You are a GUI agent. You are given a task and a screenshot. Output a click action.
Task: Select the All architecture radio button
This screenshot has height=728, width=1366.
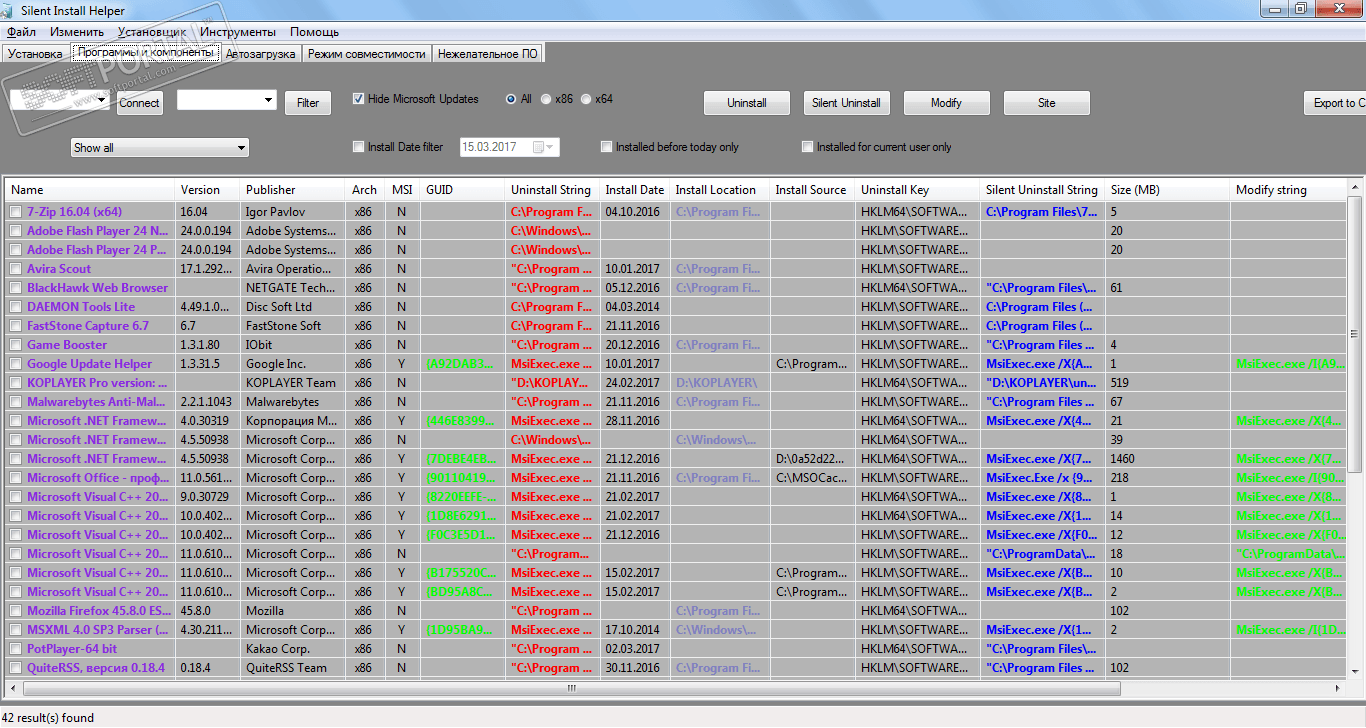[x=512, y=99]
